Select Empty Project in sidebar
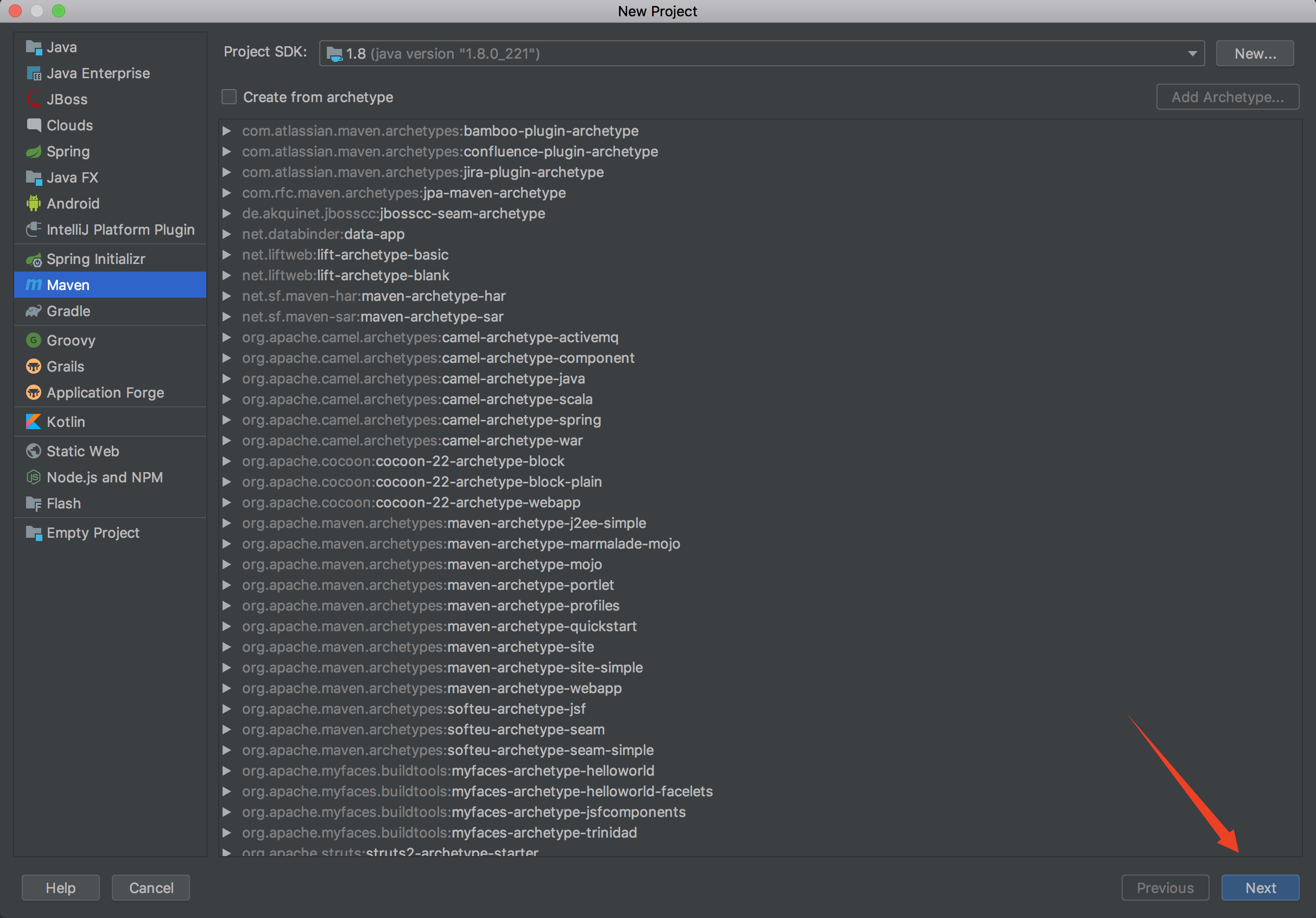This screenshot has height=918, width=1316. click(x=92, y=533)
